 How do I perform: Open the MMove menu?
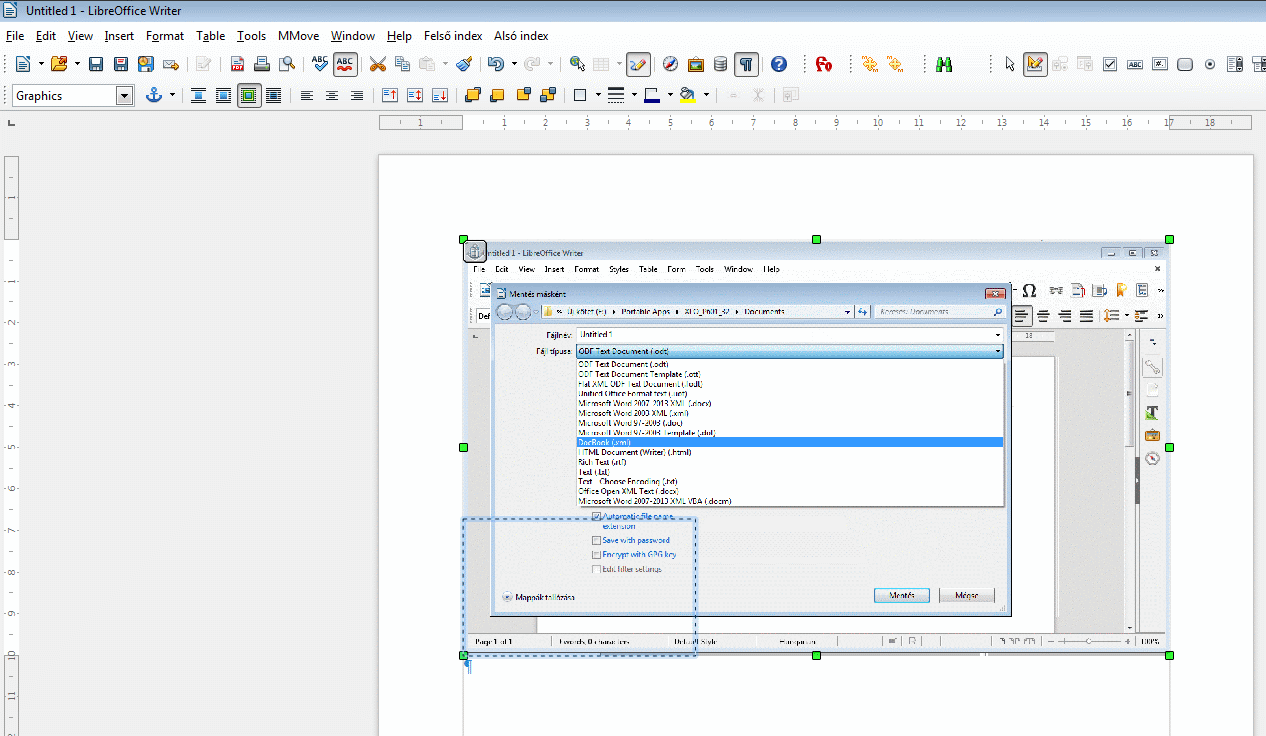298,36
